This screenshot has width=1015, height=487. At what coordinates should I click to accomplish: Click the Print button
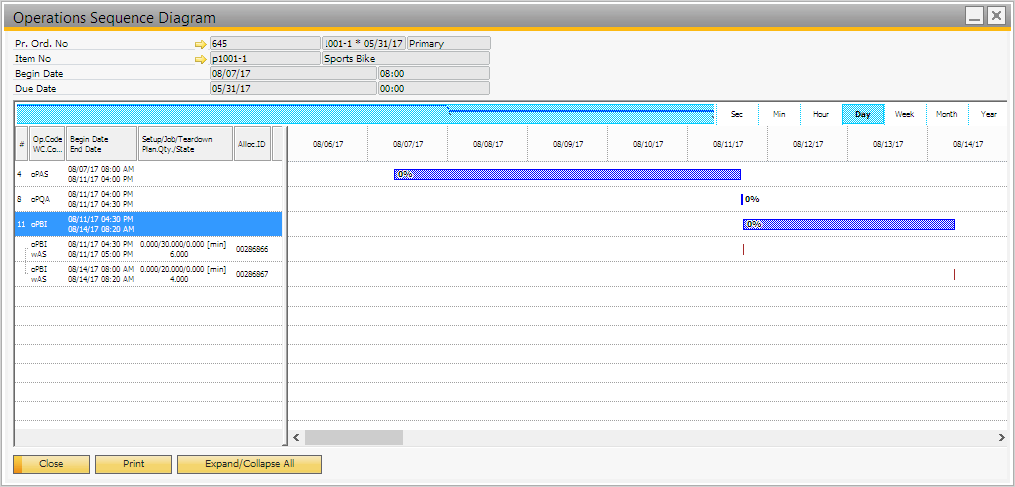point(133,464)
